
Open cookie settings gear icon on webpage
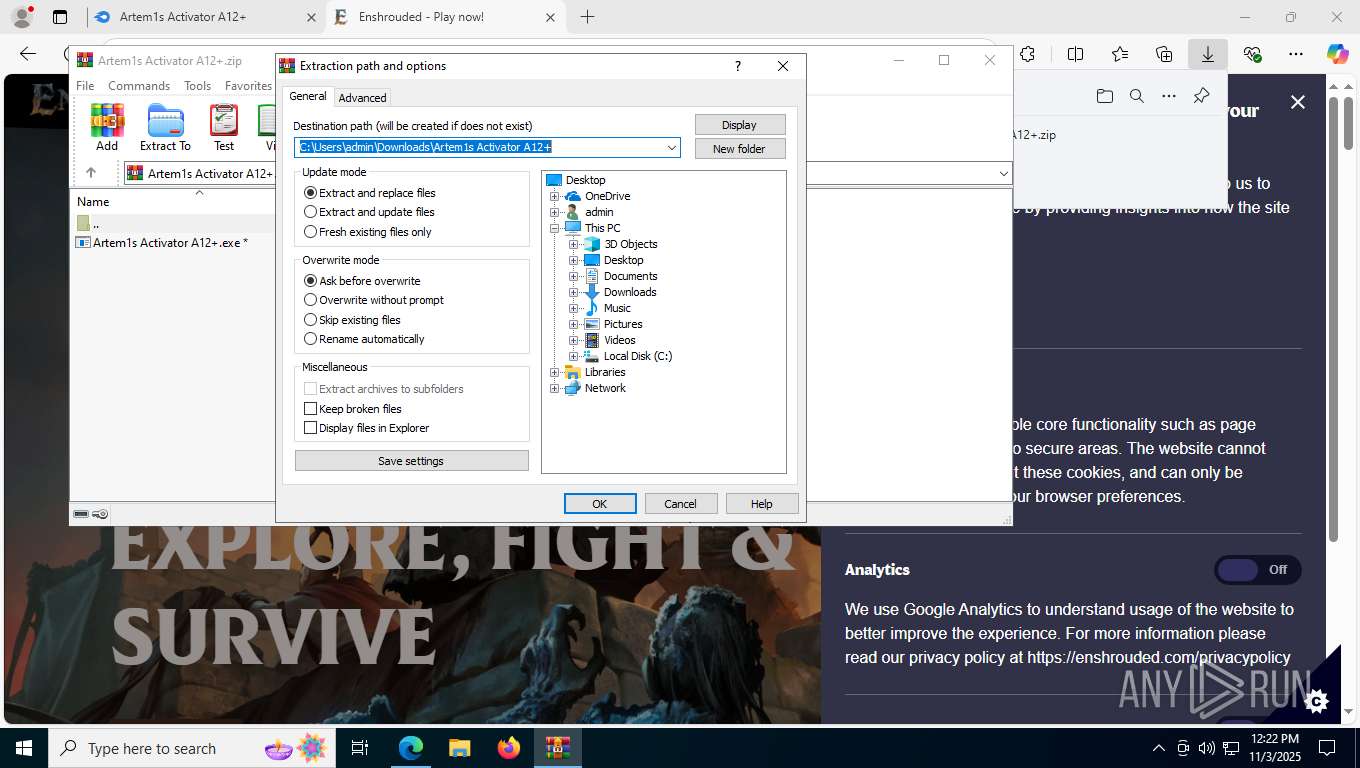tap(1317, 701)
